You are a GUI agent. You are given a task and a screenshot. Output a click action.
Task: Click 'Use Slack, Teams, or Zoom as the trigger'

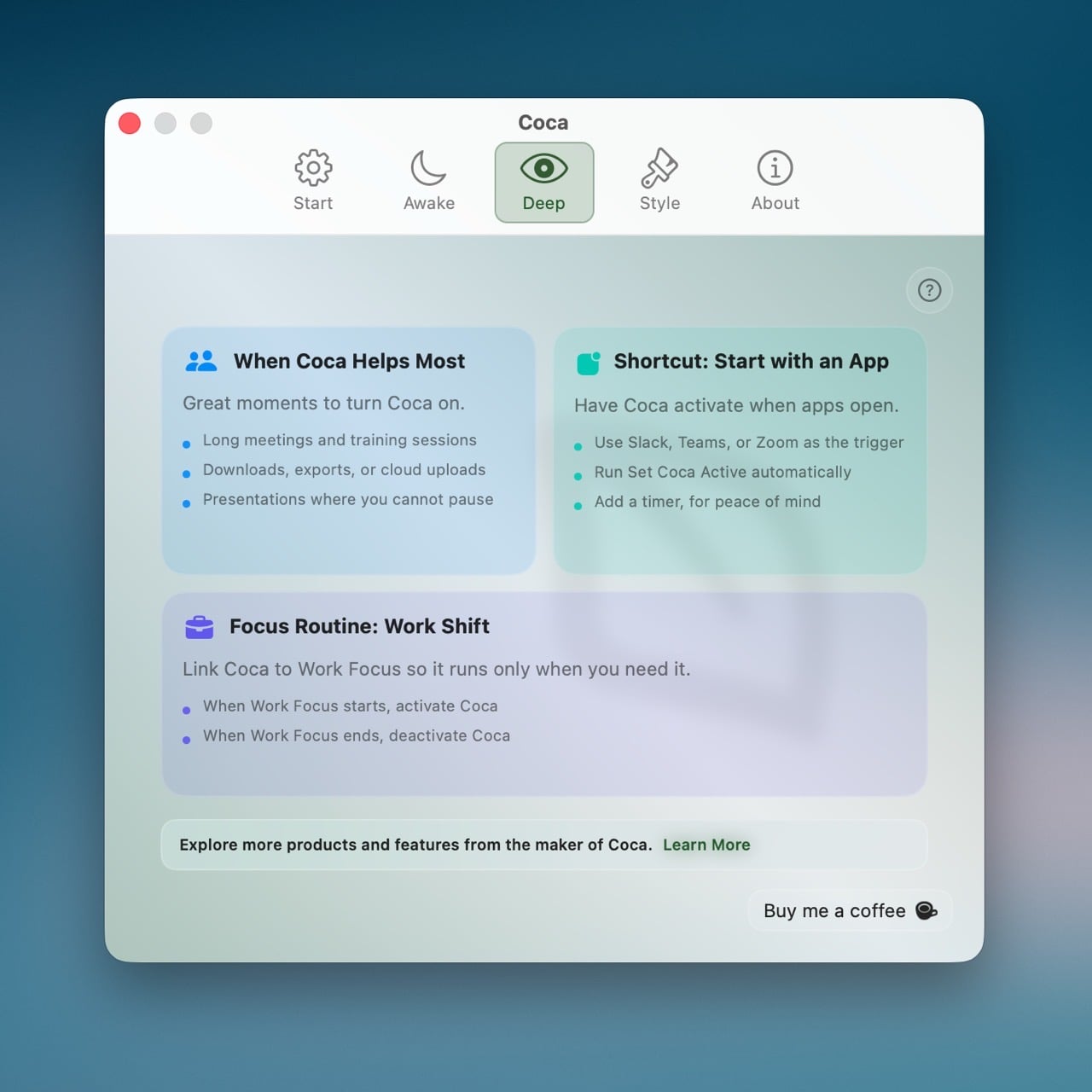pos(749,442)
